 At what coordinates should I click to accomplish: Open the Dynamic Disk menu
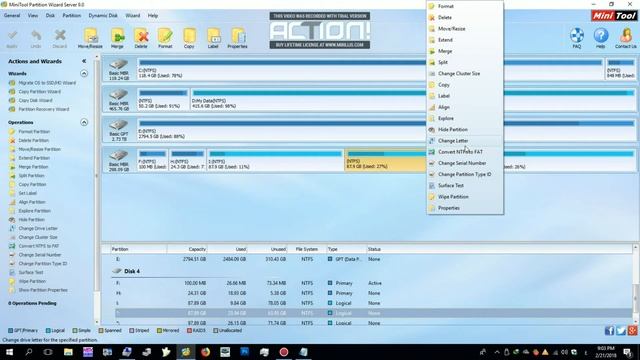pyautogui.click(x=103, y=16)
